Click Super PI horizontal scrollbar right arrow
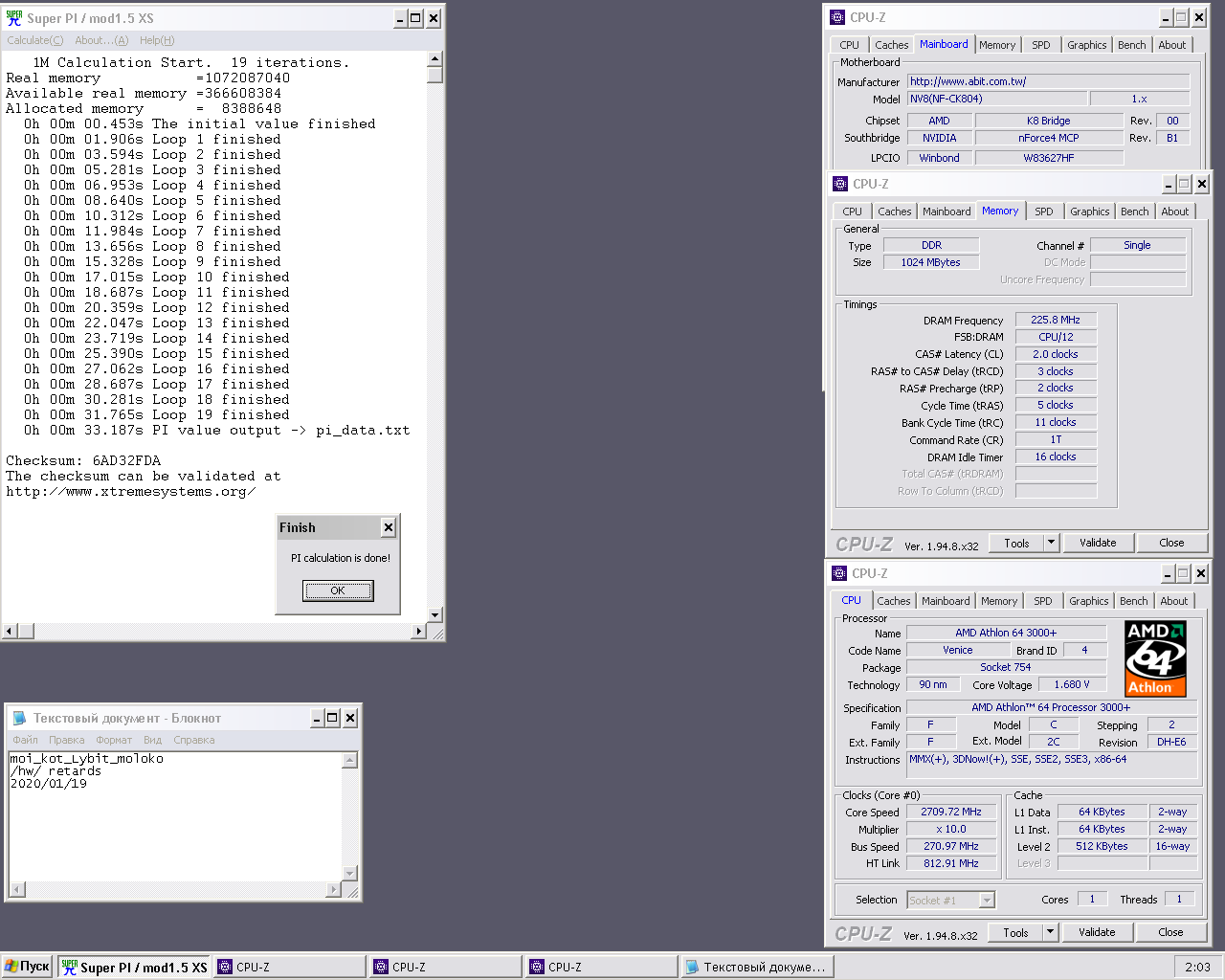 point(418,631)
